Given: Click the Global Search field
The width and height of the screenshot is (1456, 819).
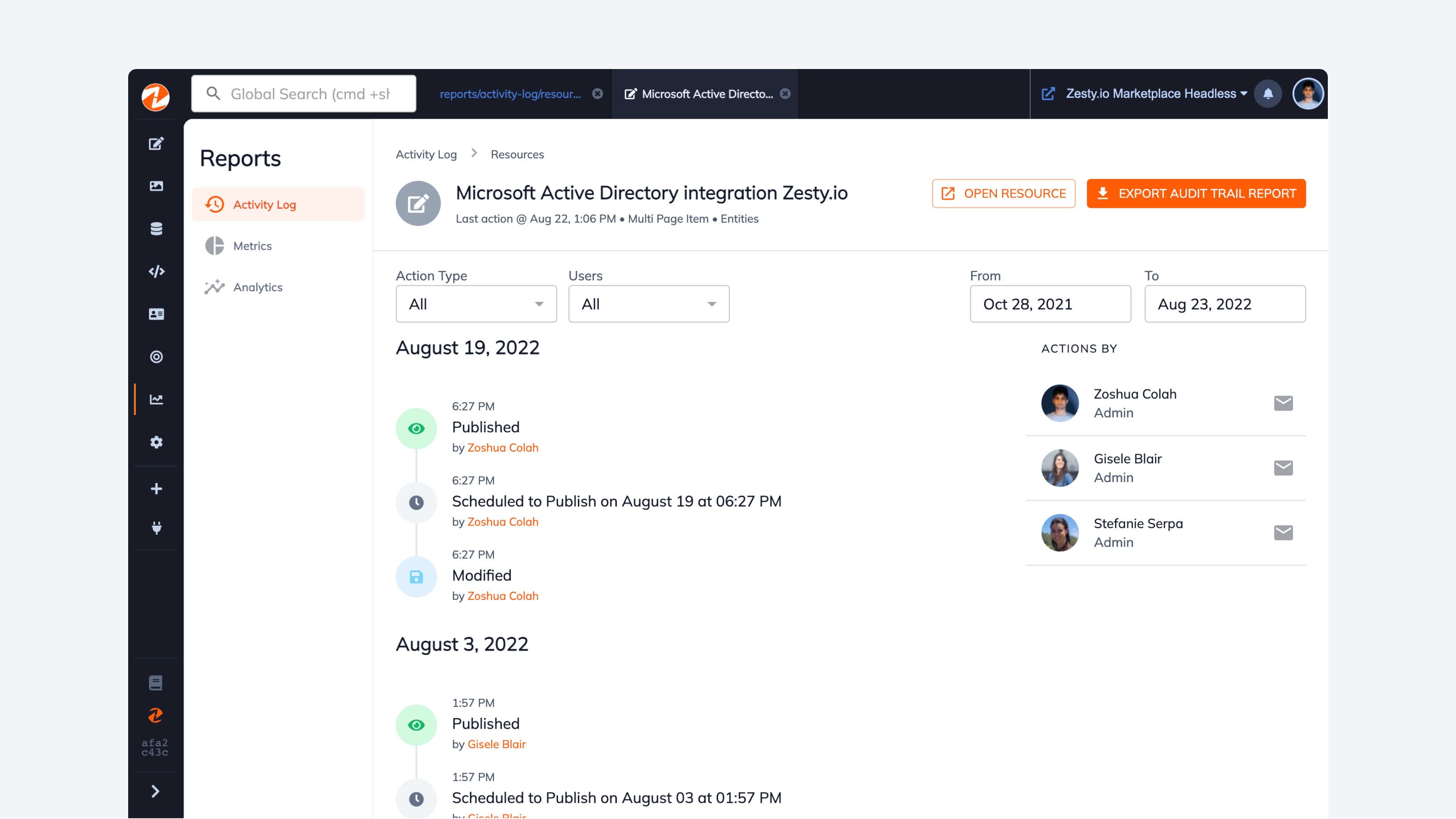Looking at the screenshot, I should click(303, 94).
